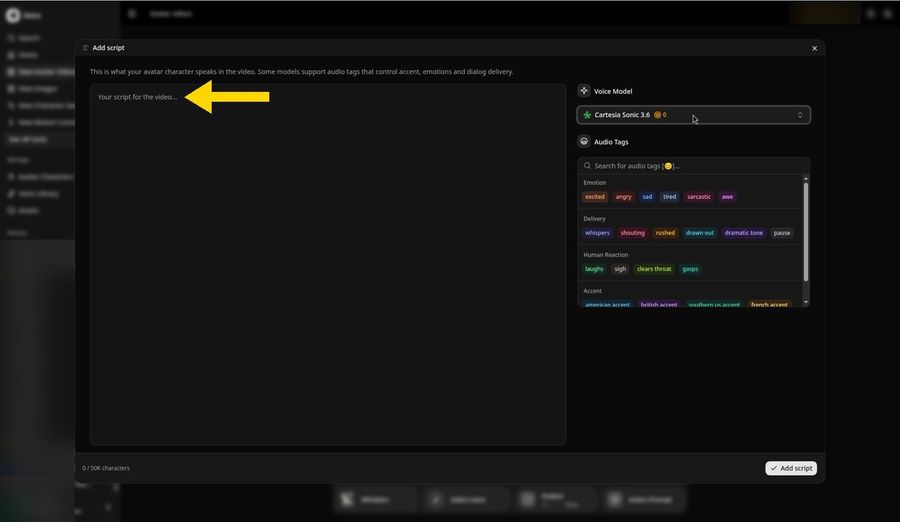
Task: Click the Delivery category label
Action: click(594, 219)
